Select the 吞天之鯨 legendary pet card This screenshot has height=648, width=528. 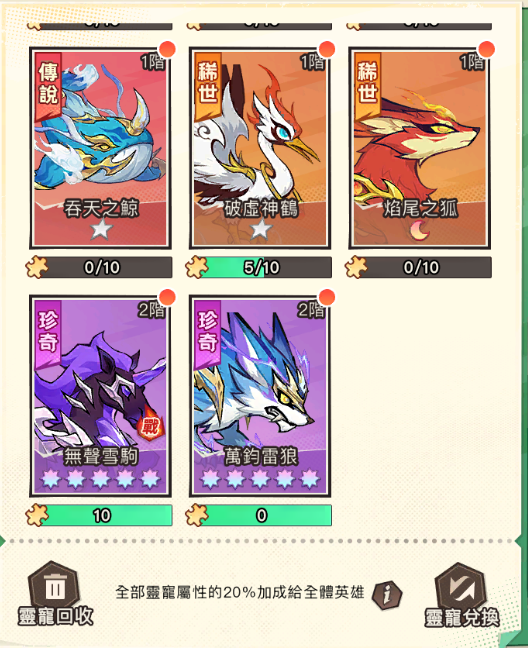click(x=100, y=148)
